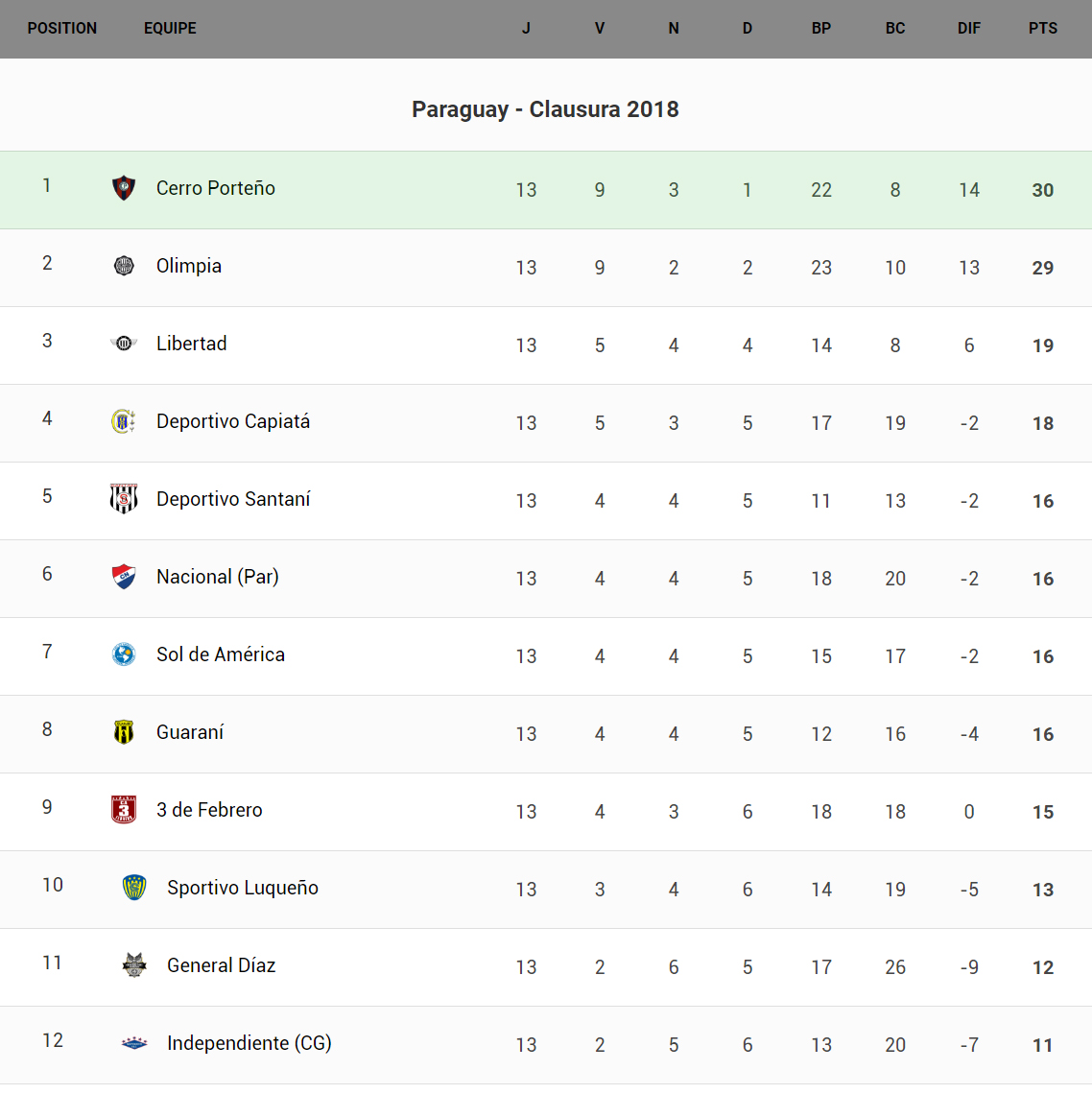Click the POSITION column header

tap(62, 29)
